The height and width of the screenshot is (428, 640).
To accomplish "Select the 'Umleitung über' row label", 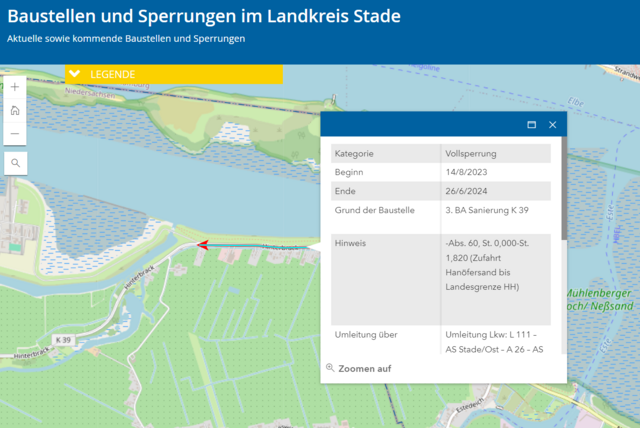I will 366,335.
